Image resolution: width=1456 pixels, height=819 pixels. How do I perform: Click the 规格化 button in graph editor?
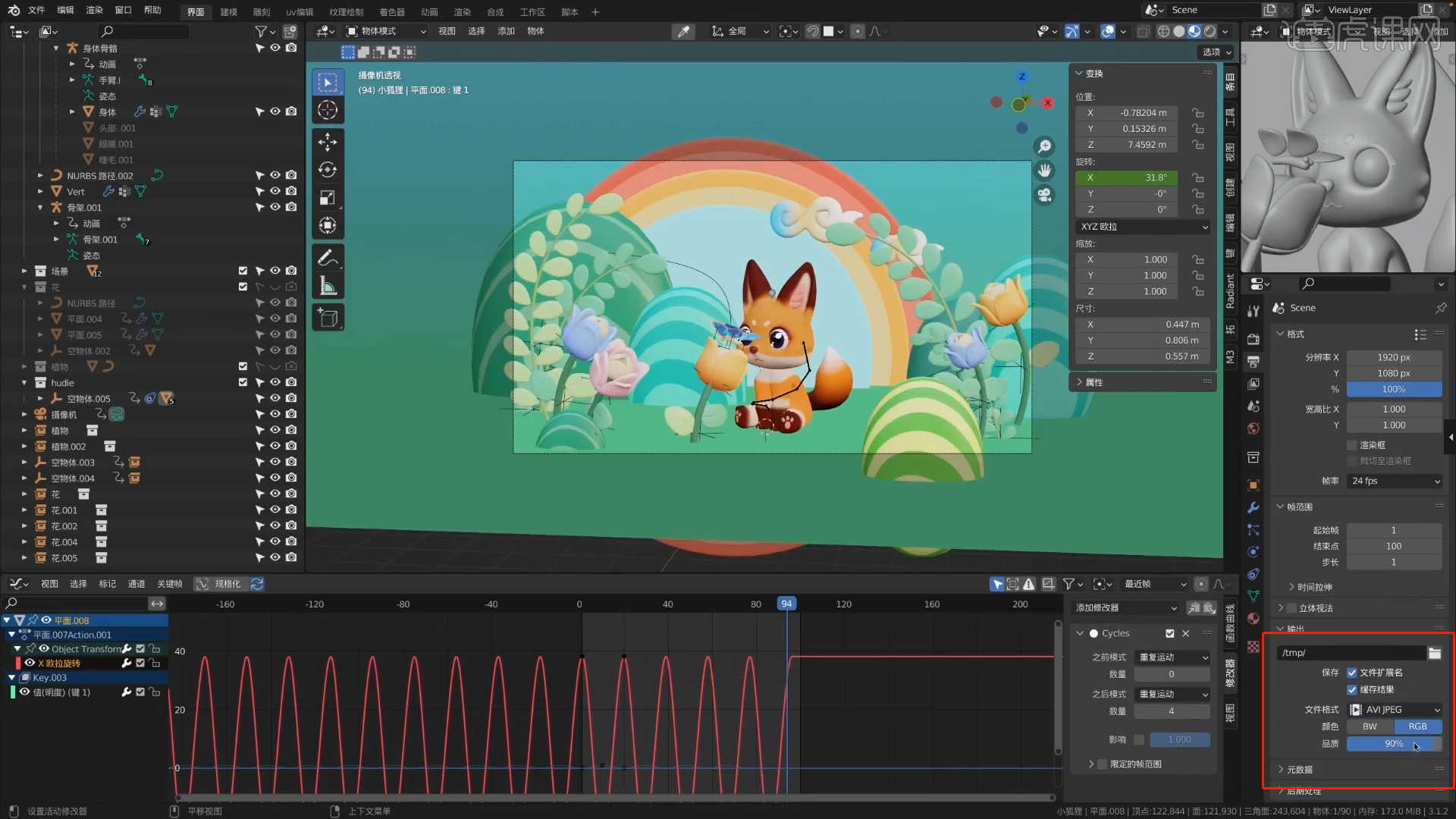pos(220,584)
